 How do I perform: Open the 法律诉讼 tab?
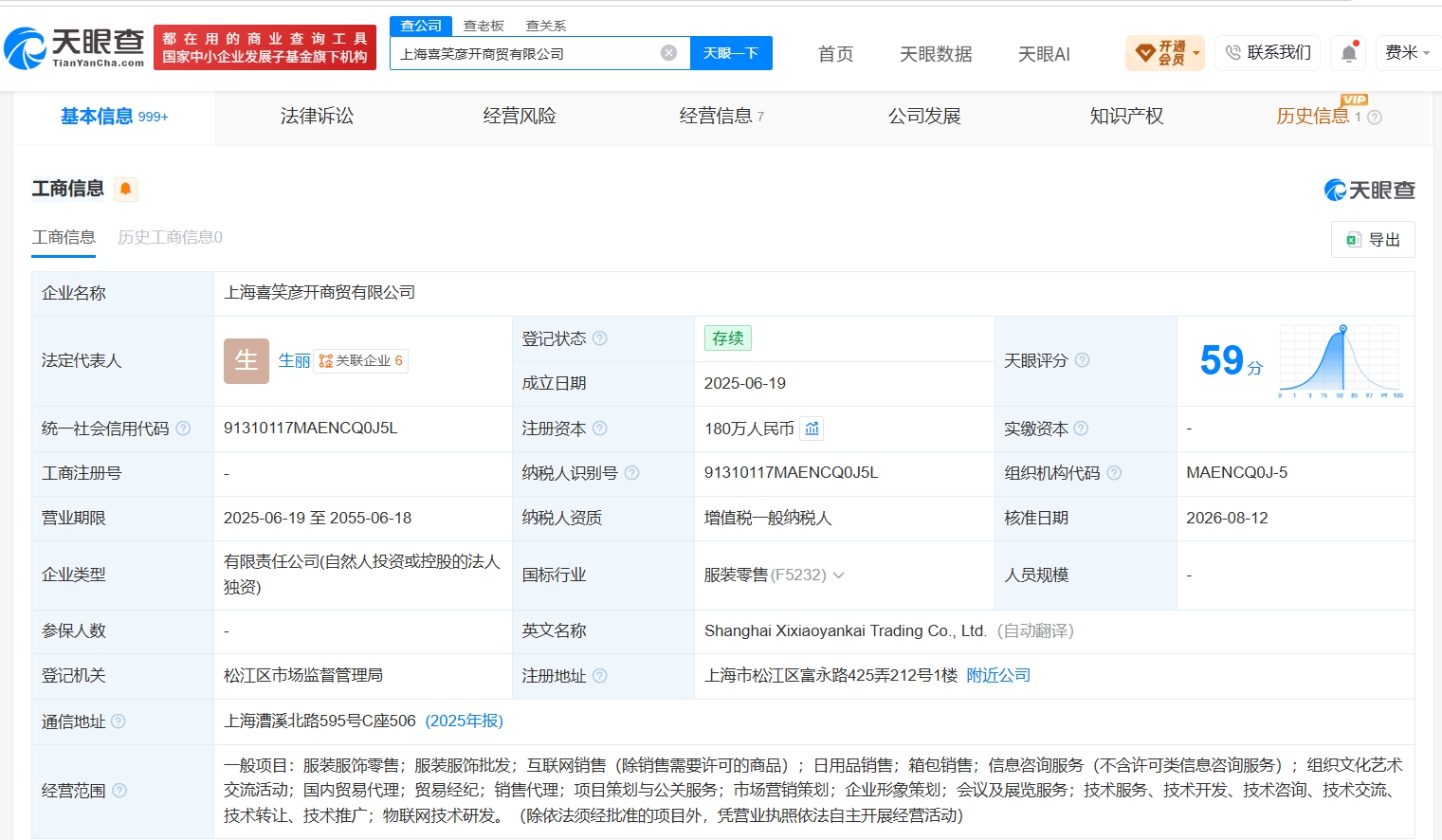coord(317,116)
